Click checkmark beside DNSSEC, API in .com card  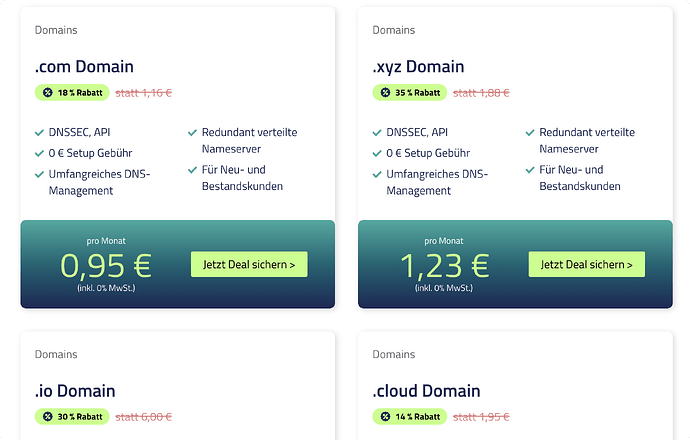click(39, 132)
